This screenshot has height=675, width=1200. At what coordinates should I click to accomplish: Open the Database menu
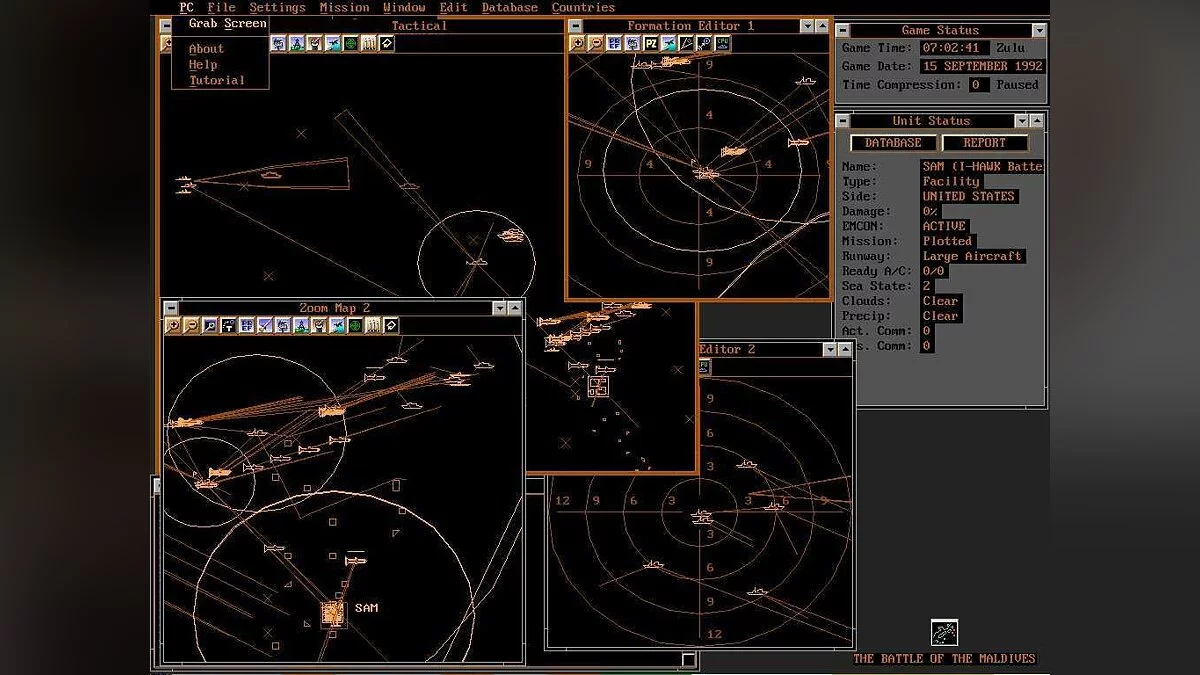509,7
